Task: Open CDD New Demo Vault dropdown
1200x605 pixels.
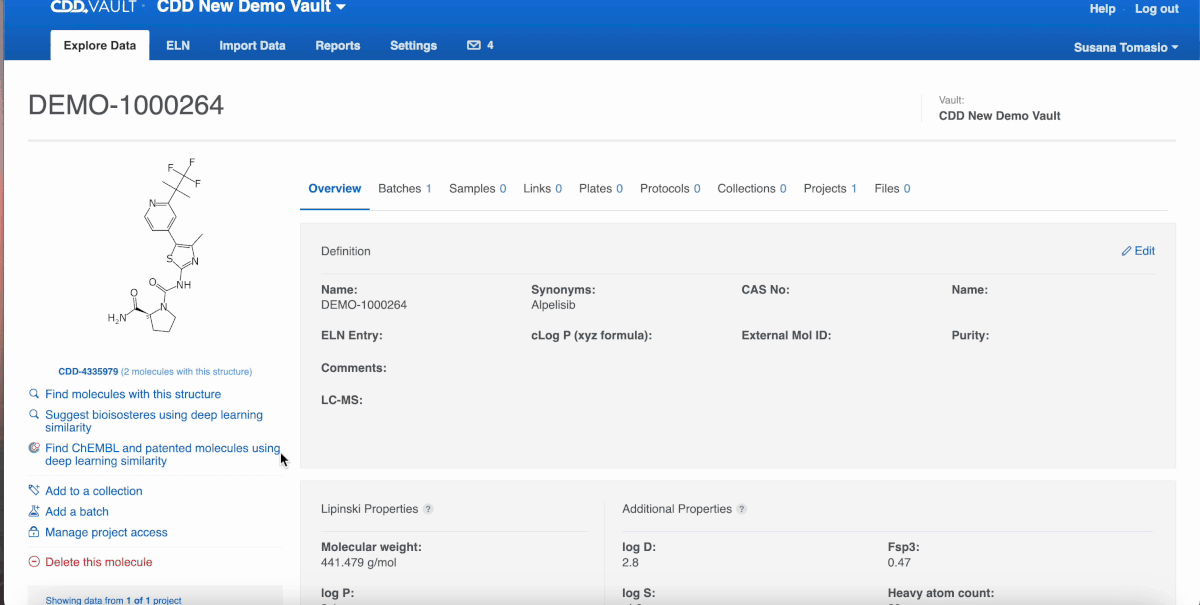Action: point(251,8)
